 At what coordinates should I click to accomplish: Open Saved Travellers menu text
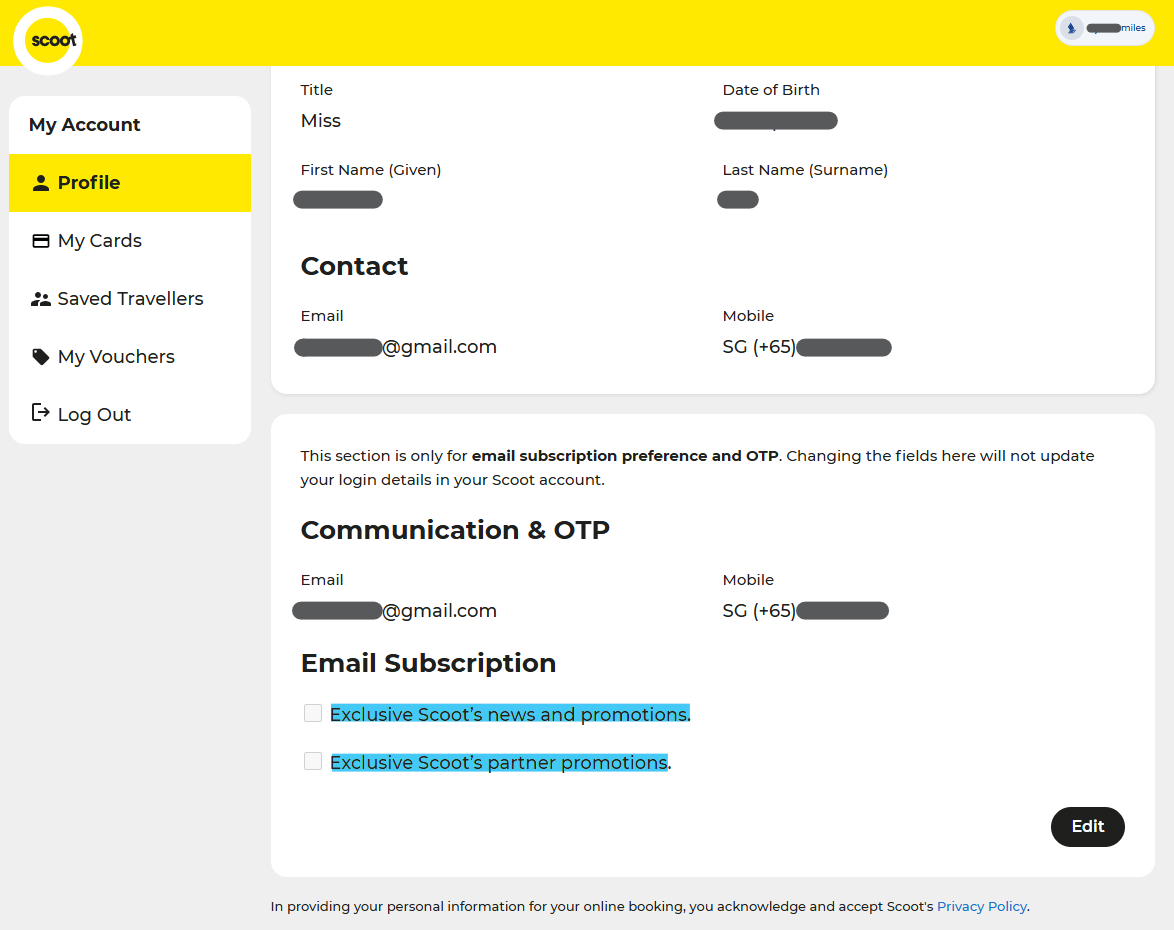point(130,299)
